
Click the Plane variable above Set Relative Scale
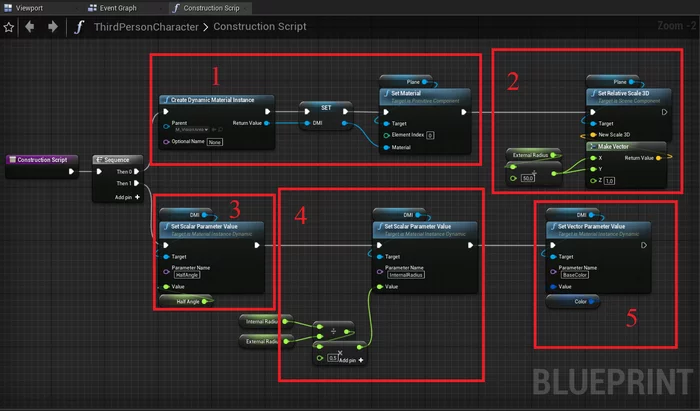613,82
